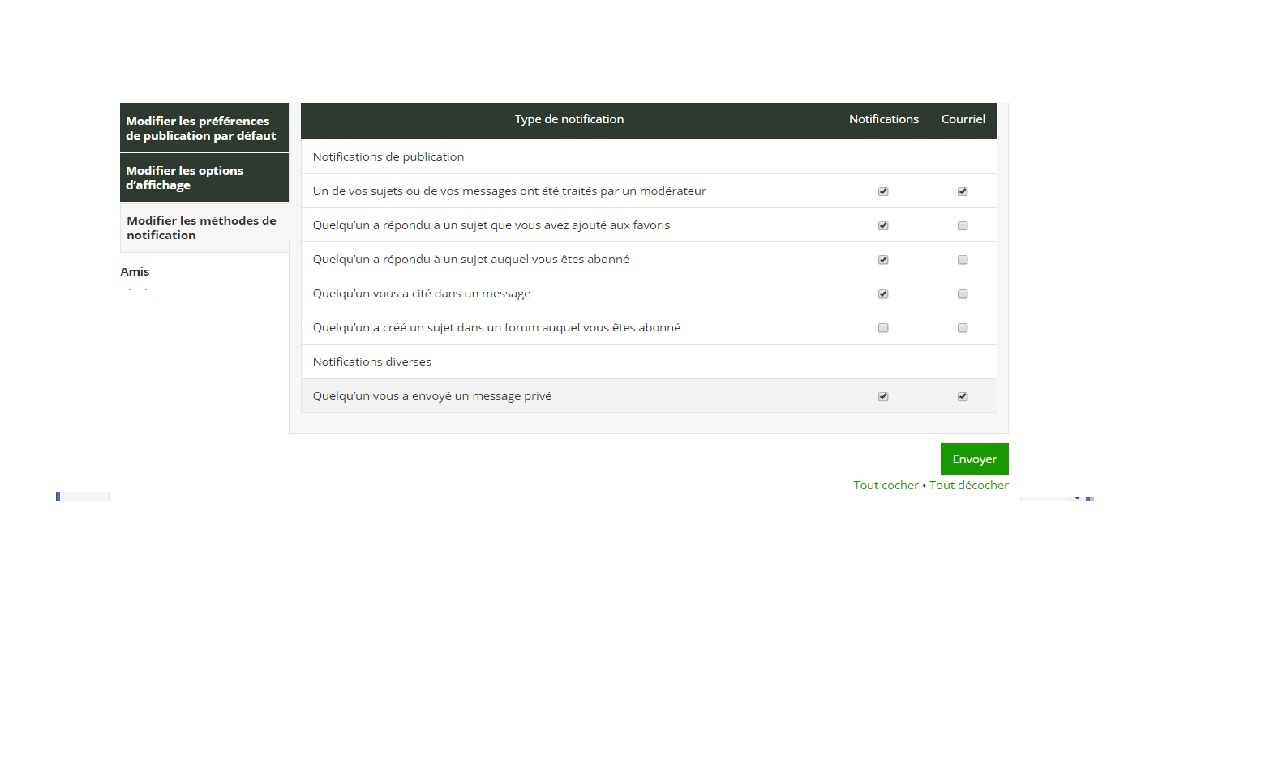Select 'Modifier les méthodes de notification' tab

click(204, 228)
